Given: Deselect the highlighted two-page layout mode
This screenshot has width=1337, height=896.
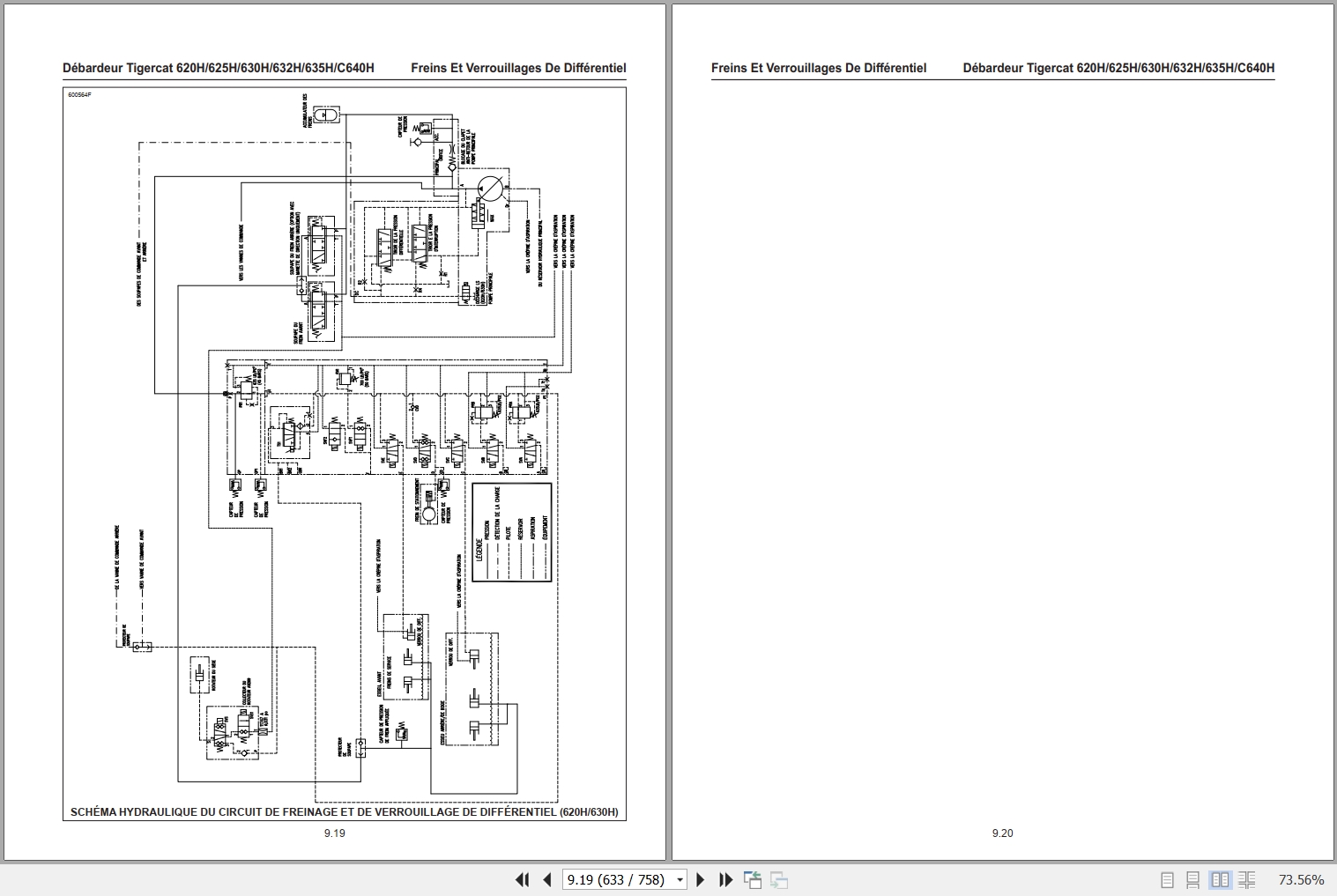Looking at the screenshot, I should [x=1222, y=879].
